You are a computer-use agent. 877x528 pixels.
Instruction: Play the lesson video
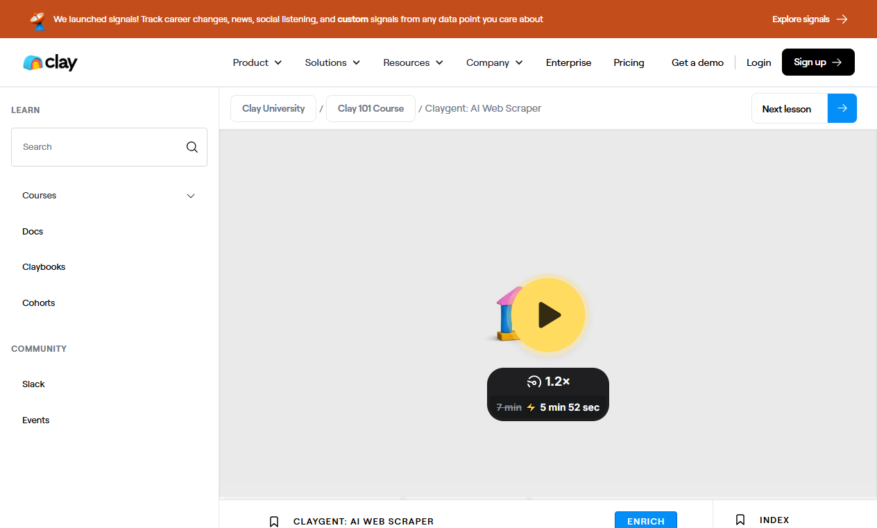tap(548, 315)
